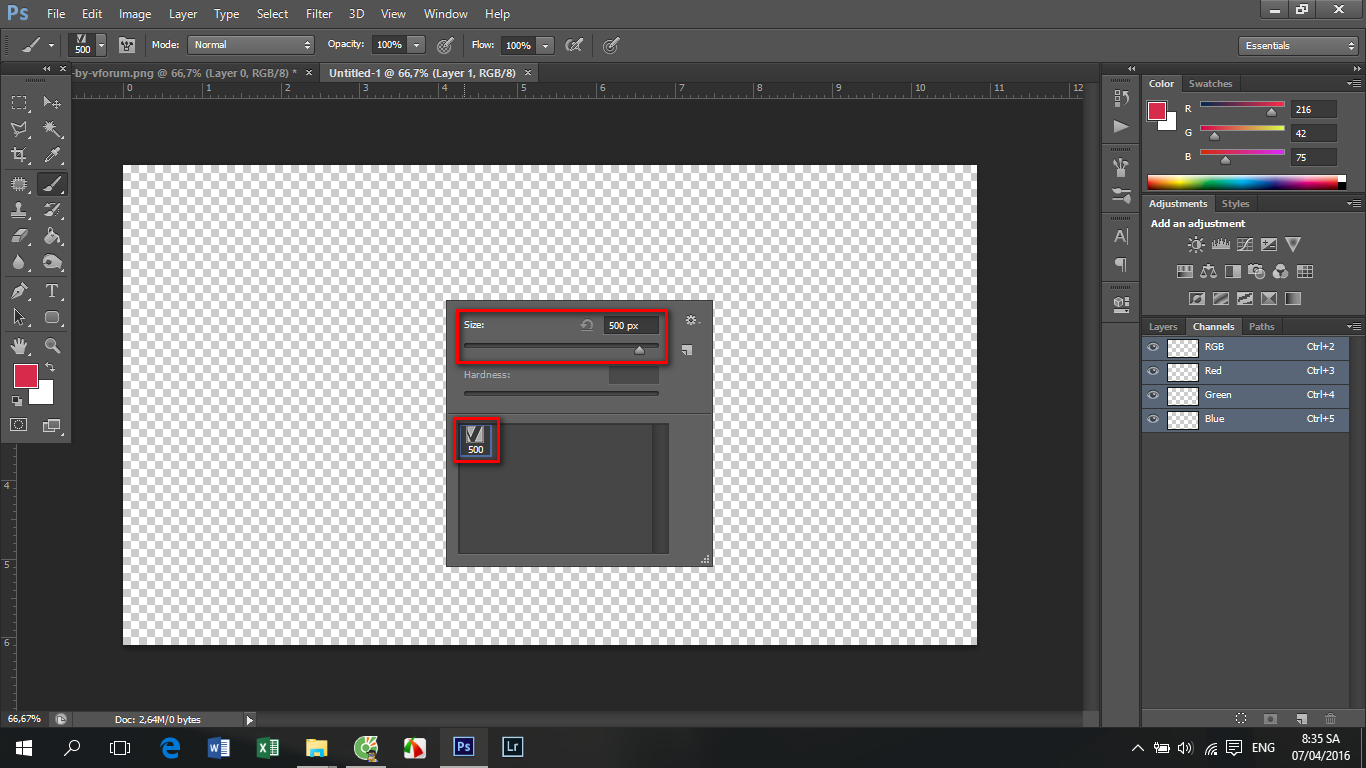This screenshot has height=768, width=1366.
Task: Hide the Red channel visibility eye
Action: click(x=1153, y=371)
